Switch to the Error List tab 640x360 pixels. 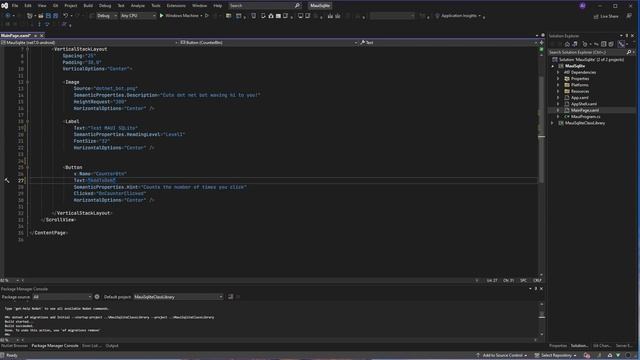pyautogui.click(x=91, y=346)
